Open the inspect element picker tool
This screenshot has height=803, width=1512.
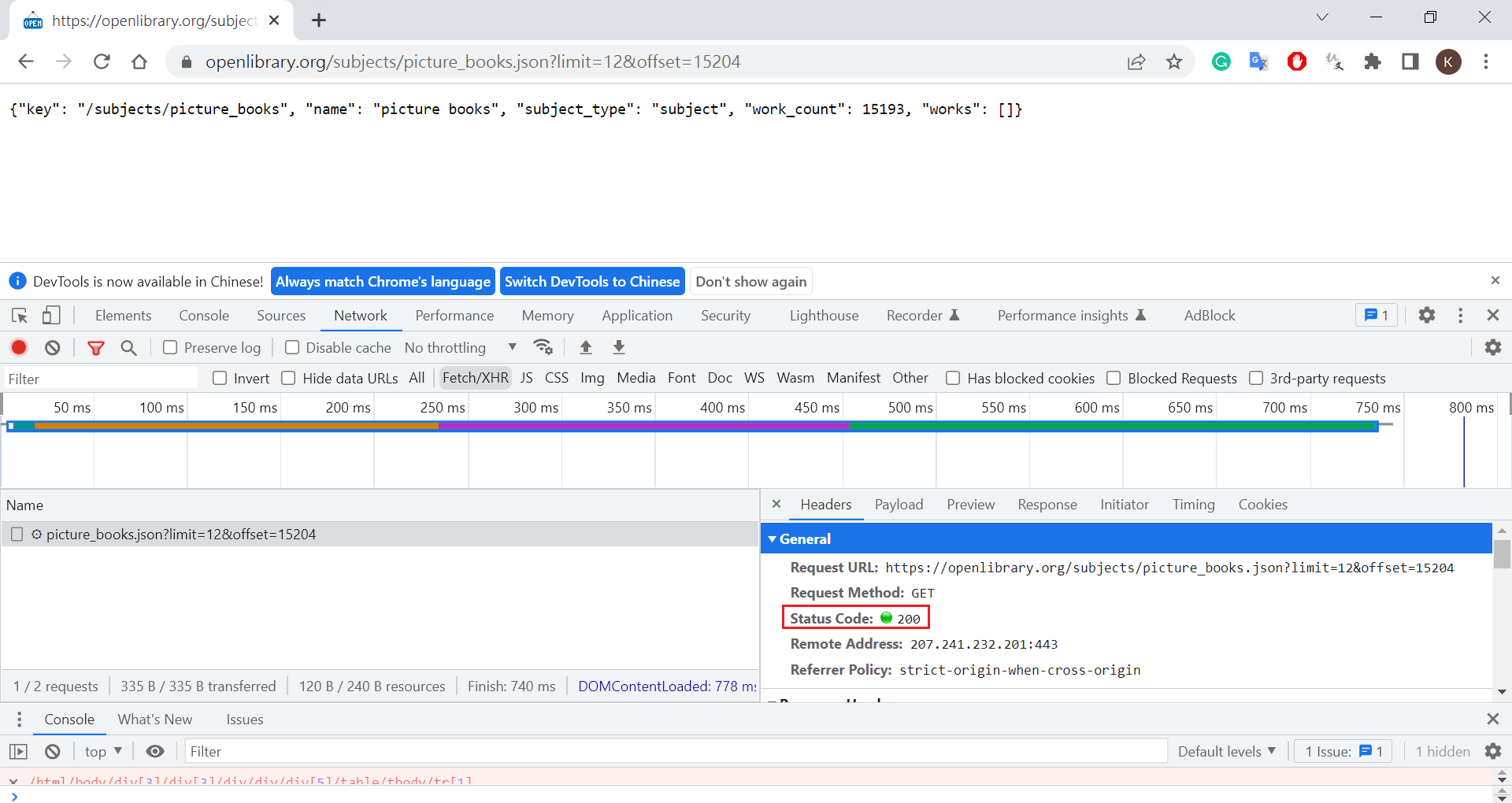[20, 316]
